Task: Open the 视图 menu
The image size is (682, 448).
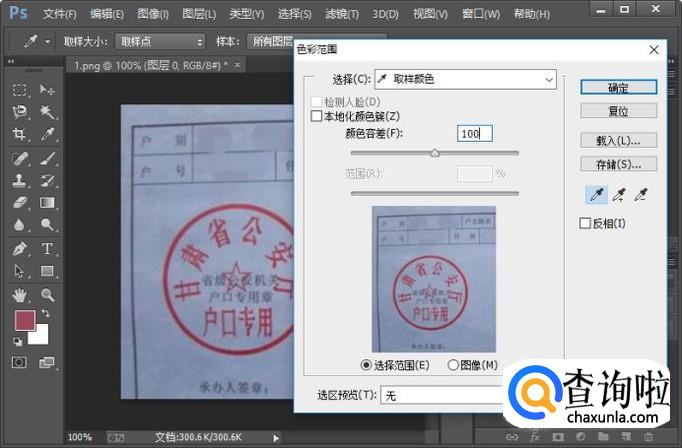Action: coord(430,14)
